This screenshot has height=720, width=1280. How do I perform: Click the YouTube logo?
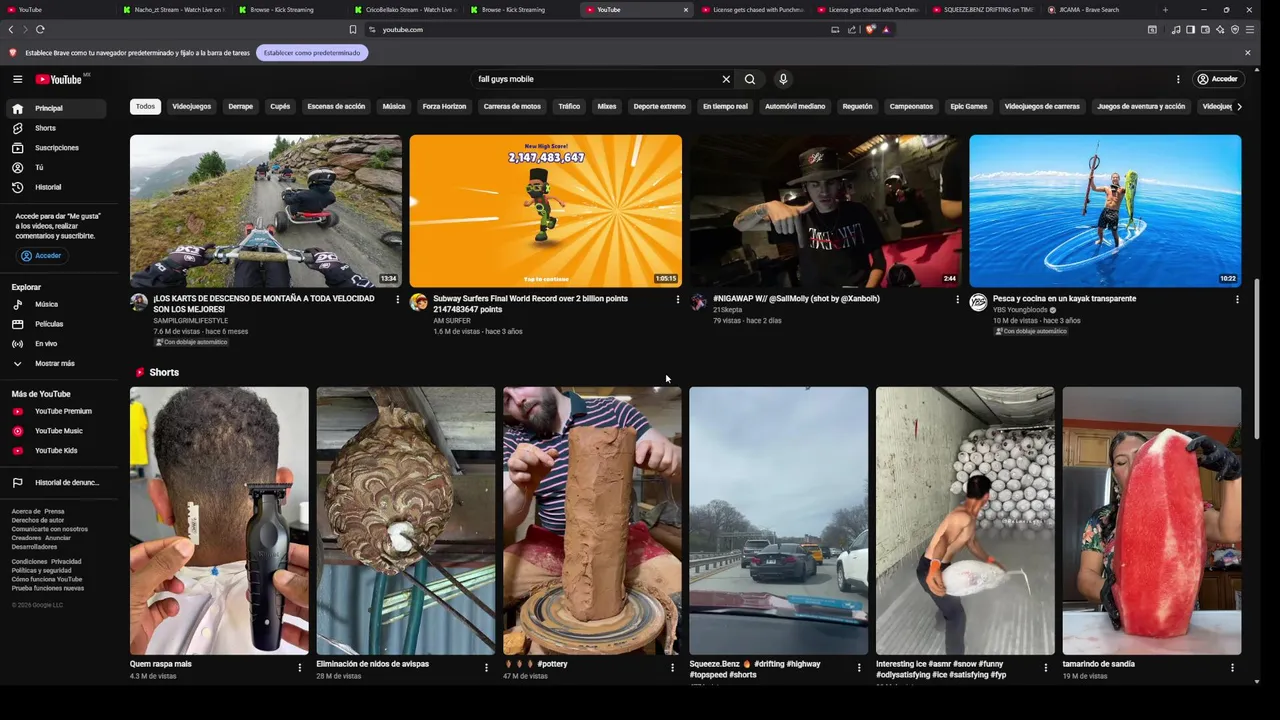[x=59, y=79]
